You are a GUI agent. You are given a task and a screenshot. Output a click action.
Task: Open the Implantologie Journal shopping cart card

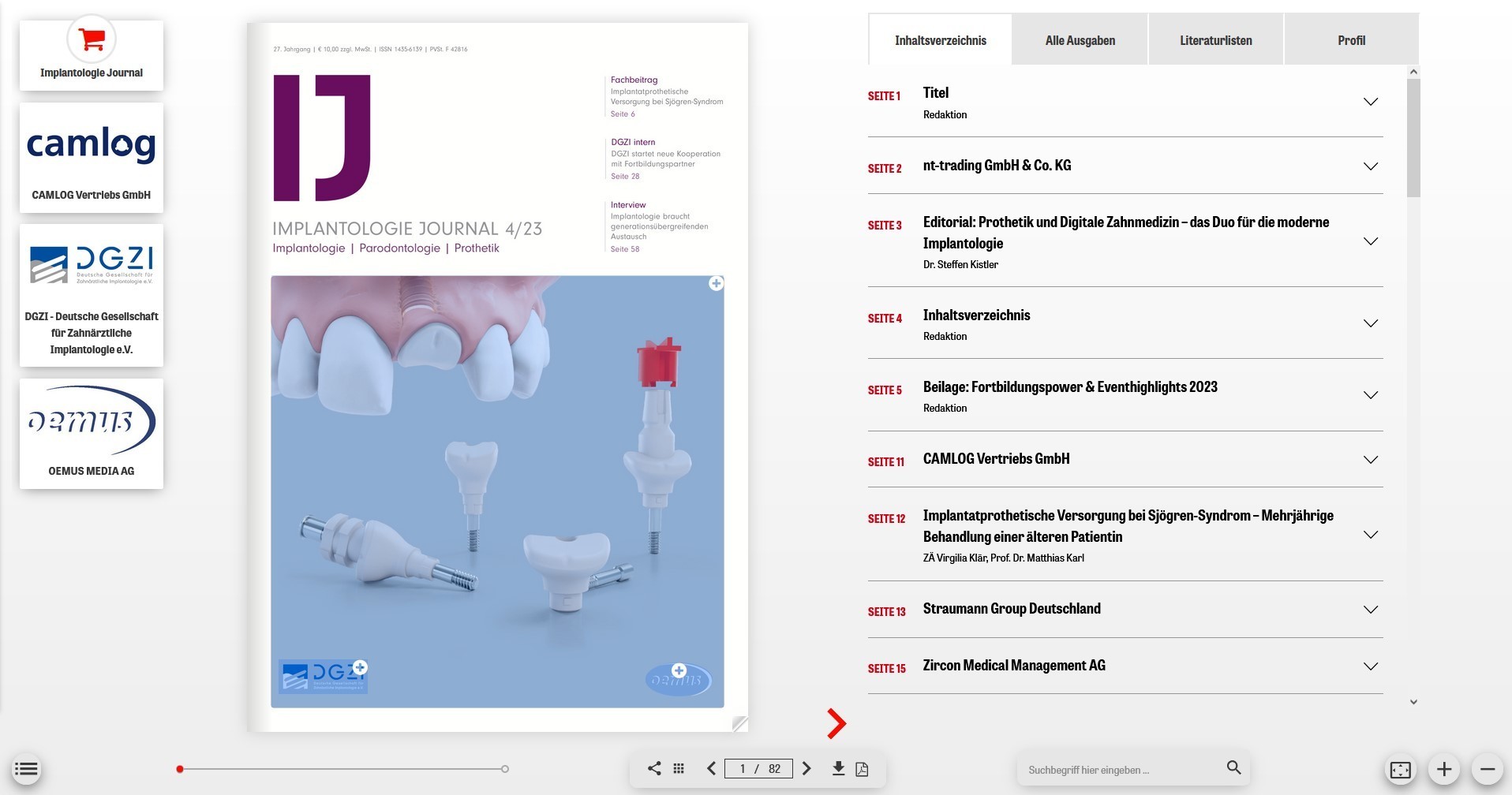(92, 54)
